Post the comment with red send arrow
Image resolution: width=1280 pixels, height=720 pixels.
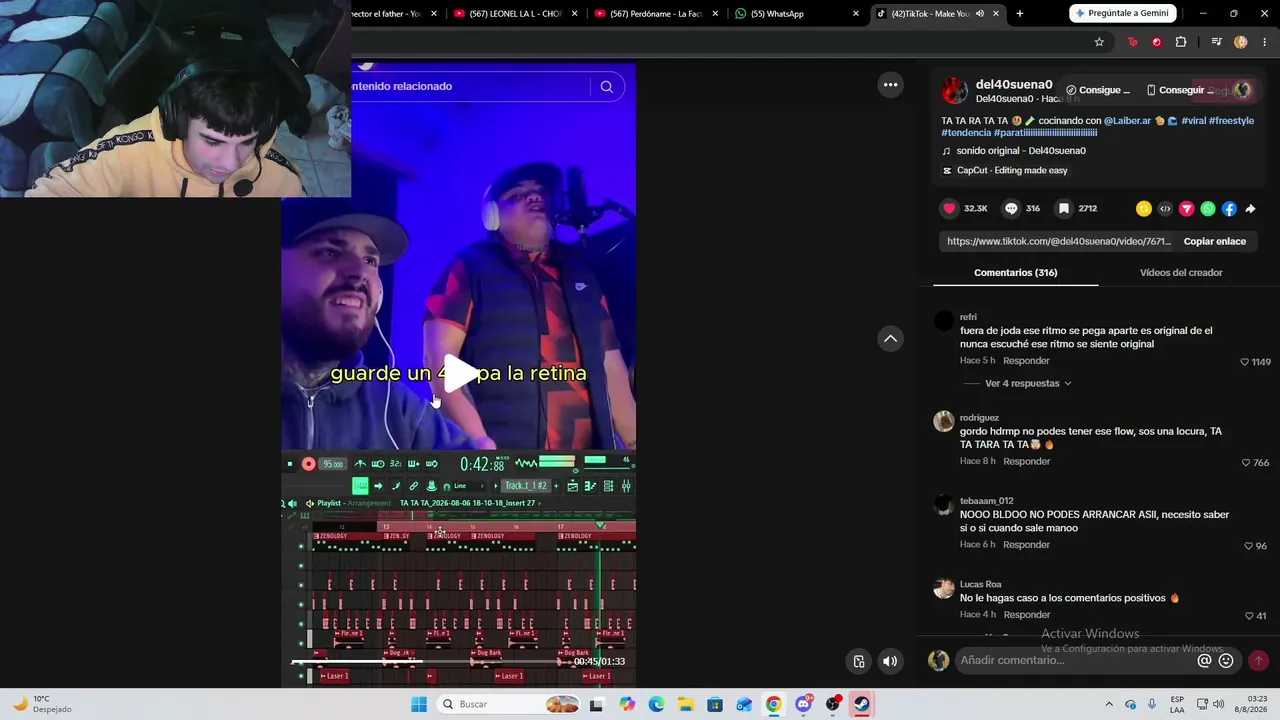(1258, 660)
